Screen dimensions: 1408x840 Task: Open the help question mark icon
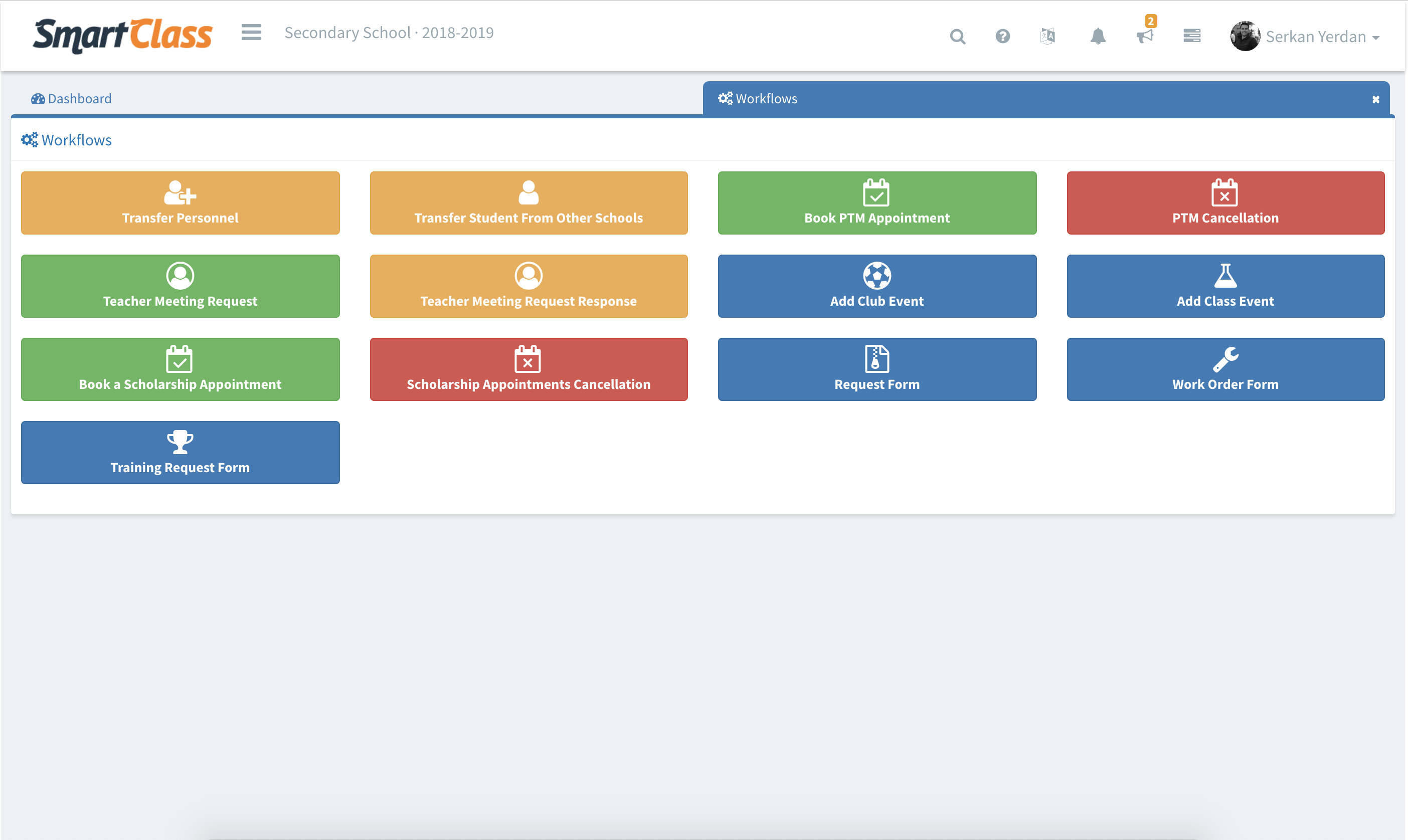coord(1002,37)
